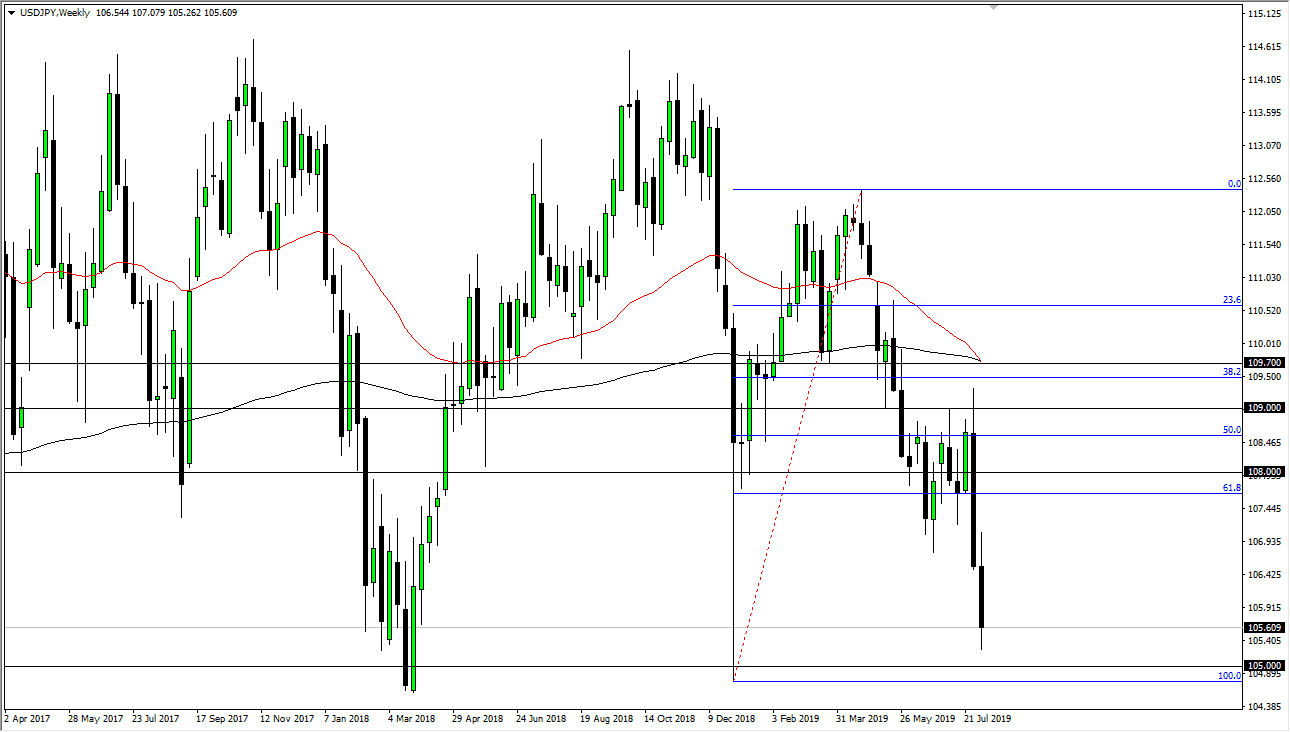Click the 31 Mar 2019 date label
Screen dimensions: 1290x732
pos(862,718)
